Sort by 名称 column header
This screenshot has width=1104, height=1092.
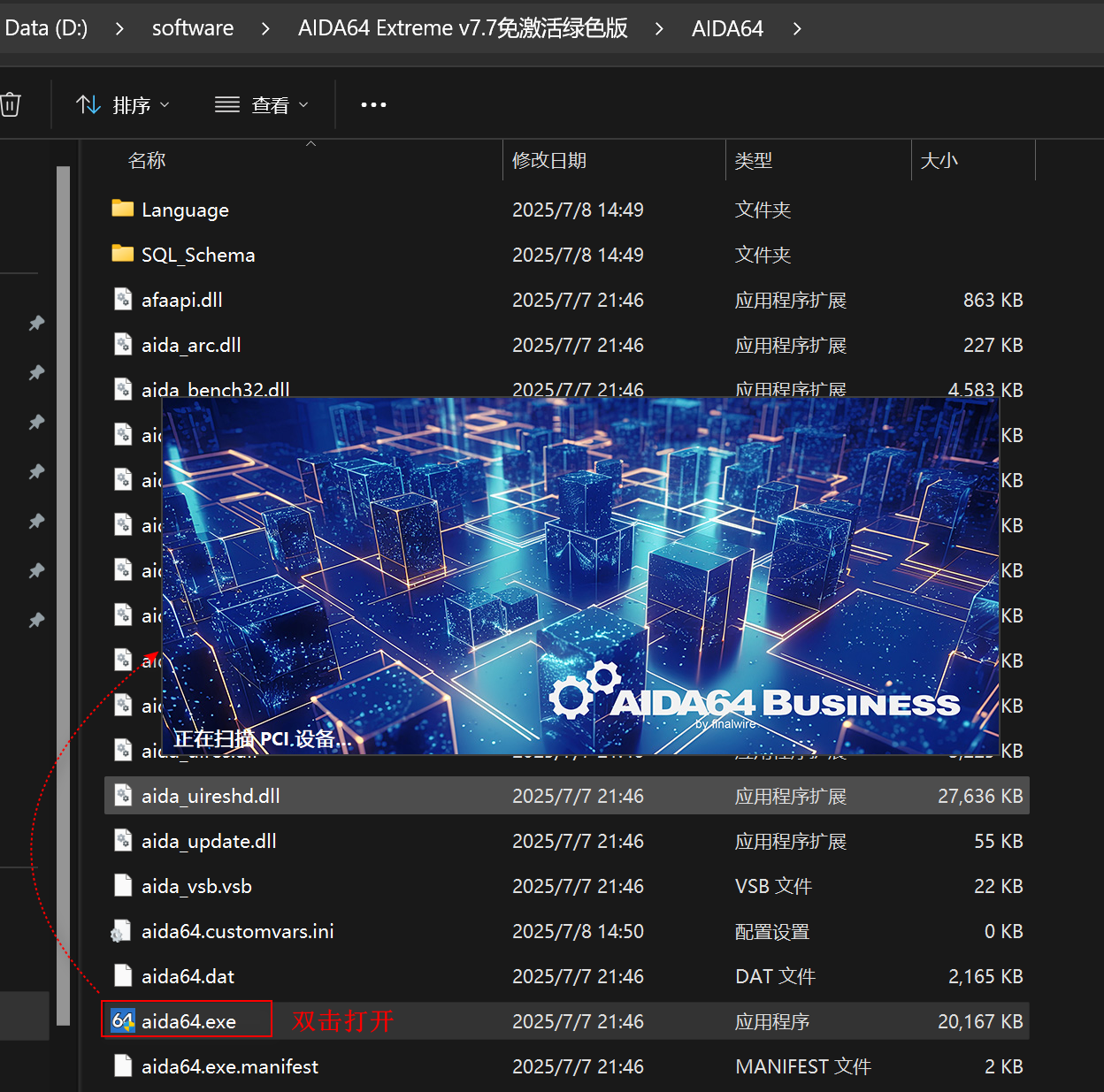tap(147, 160)
